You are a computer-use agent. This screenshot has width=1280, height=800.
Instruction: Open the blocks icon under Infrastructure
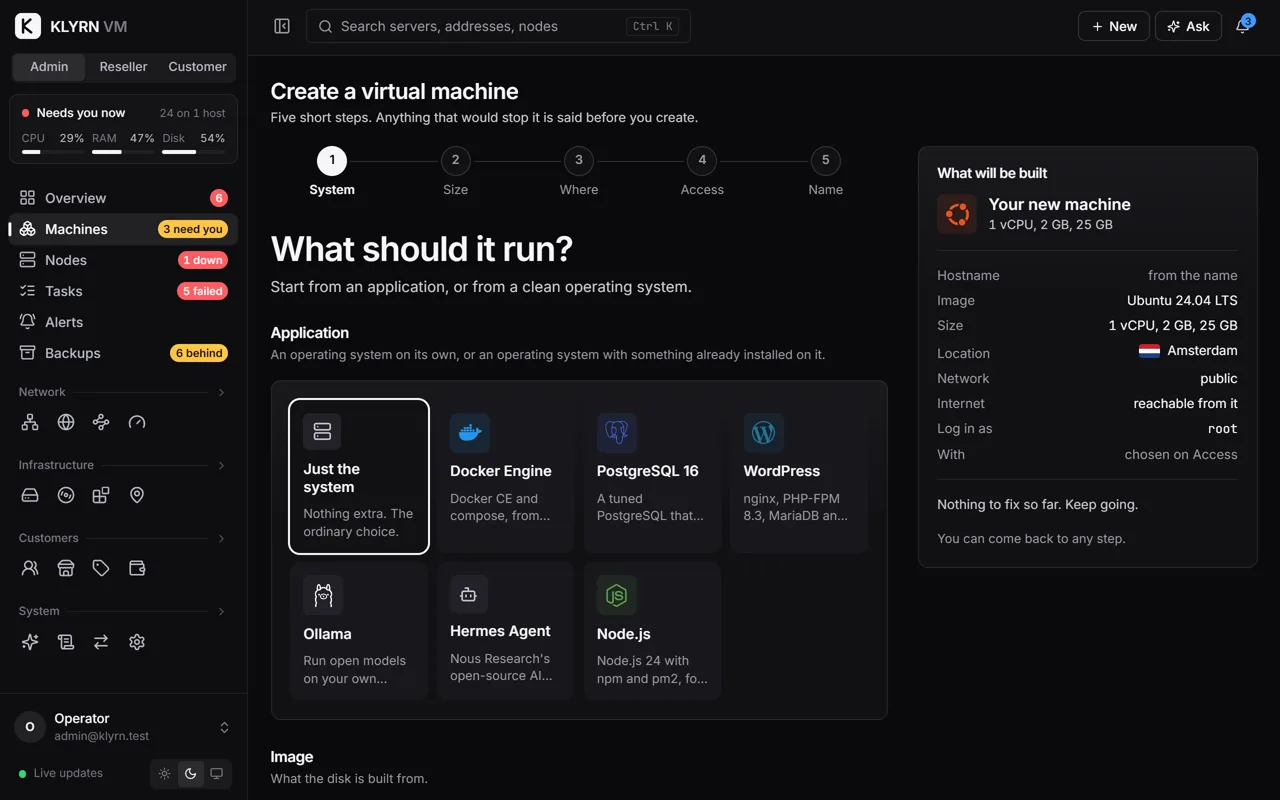point(101,495)
